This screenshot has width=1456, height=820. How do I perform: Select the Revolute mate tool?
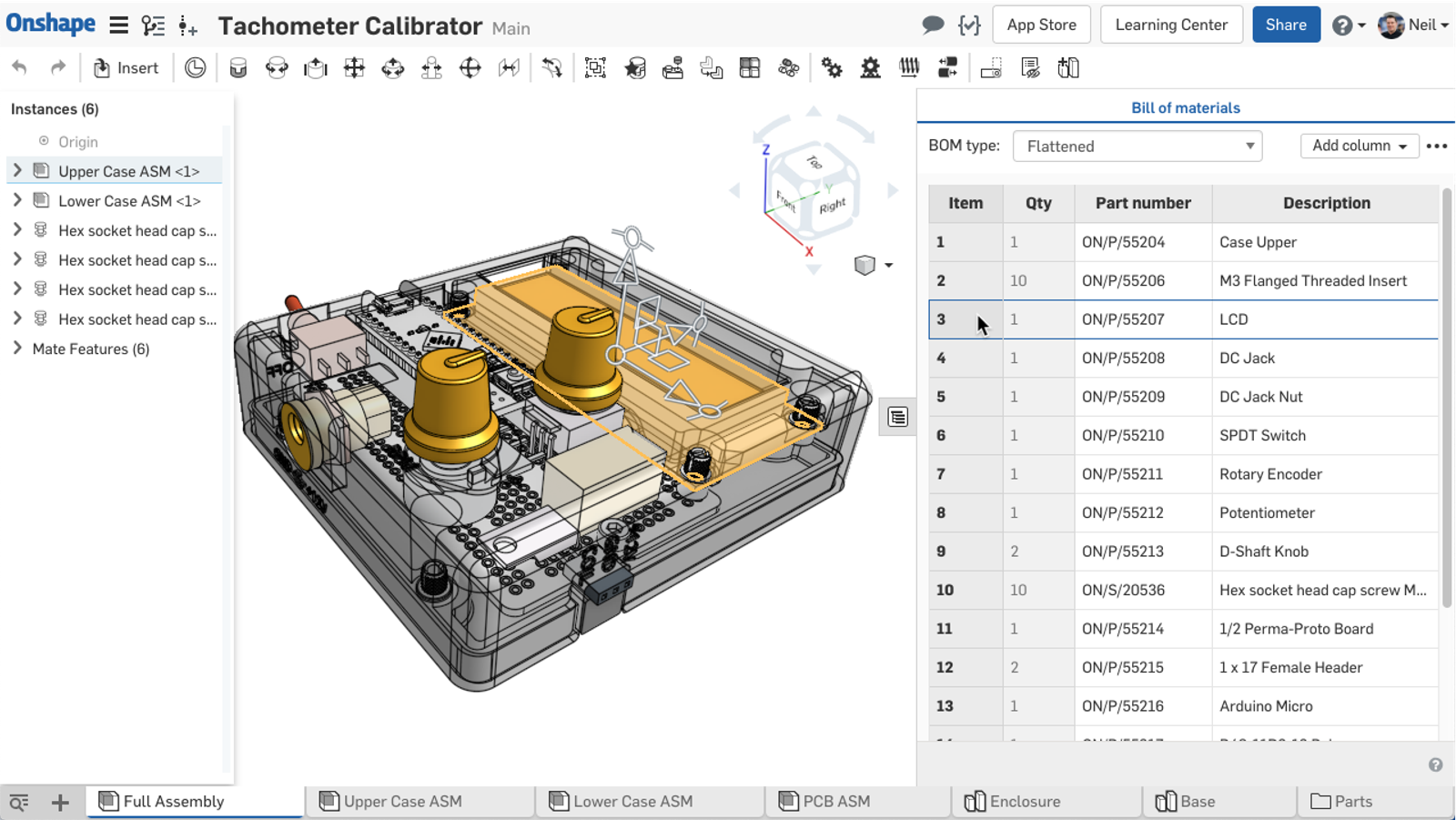[x=277, y=68]
